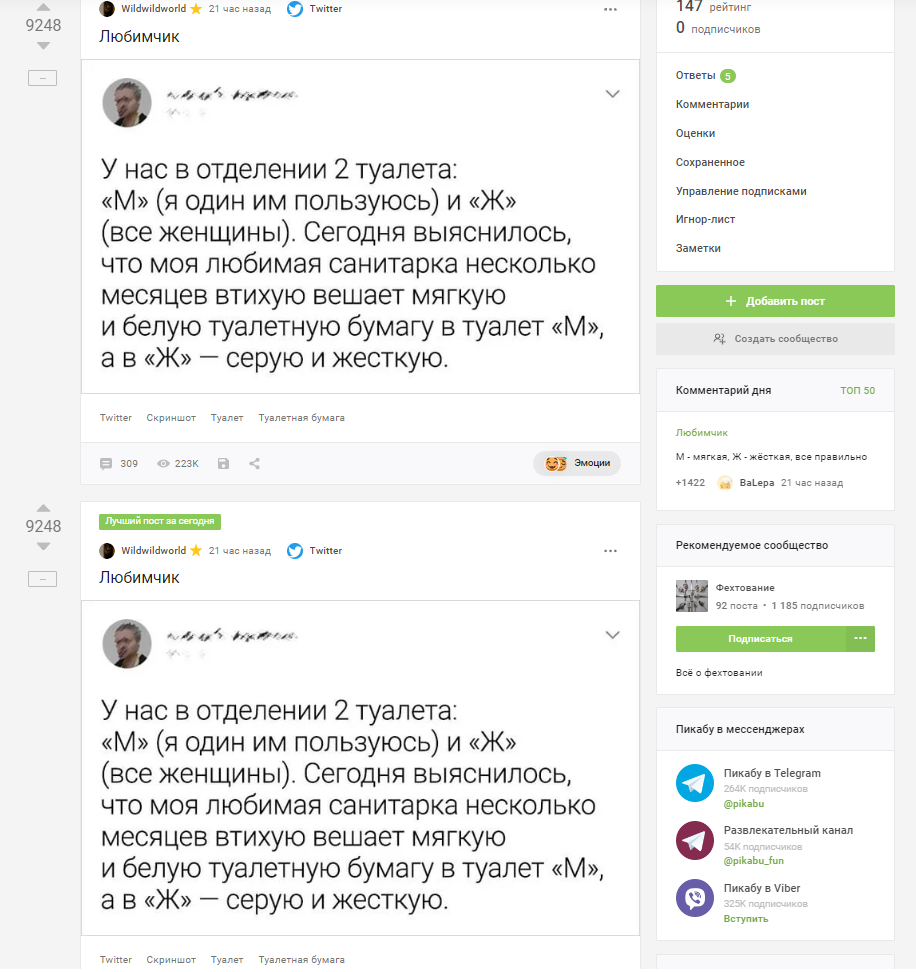Share the first post via share icon

[x=255, y=464]
